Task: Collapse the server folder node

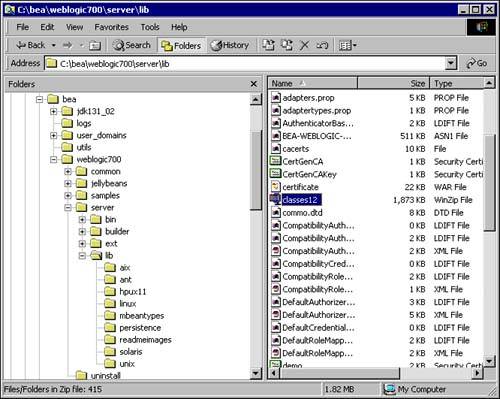Action: click(x=68, y=208)
